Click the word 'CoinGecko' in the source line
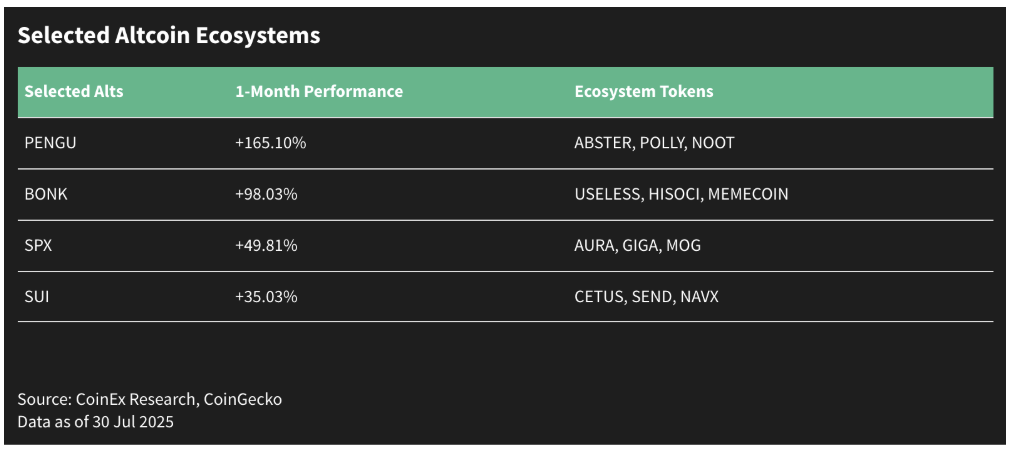1012x452 pixels. tap(242, 399)
